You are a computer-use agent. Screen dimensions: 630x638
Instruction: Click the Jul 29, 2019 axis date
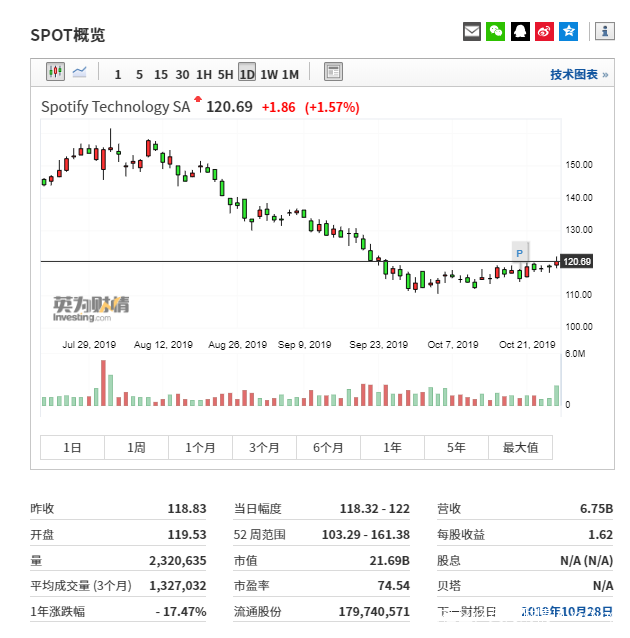pyautogui.click(x=89, y=345)
